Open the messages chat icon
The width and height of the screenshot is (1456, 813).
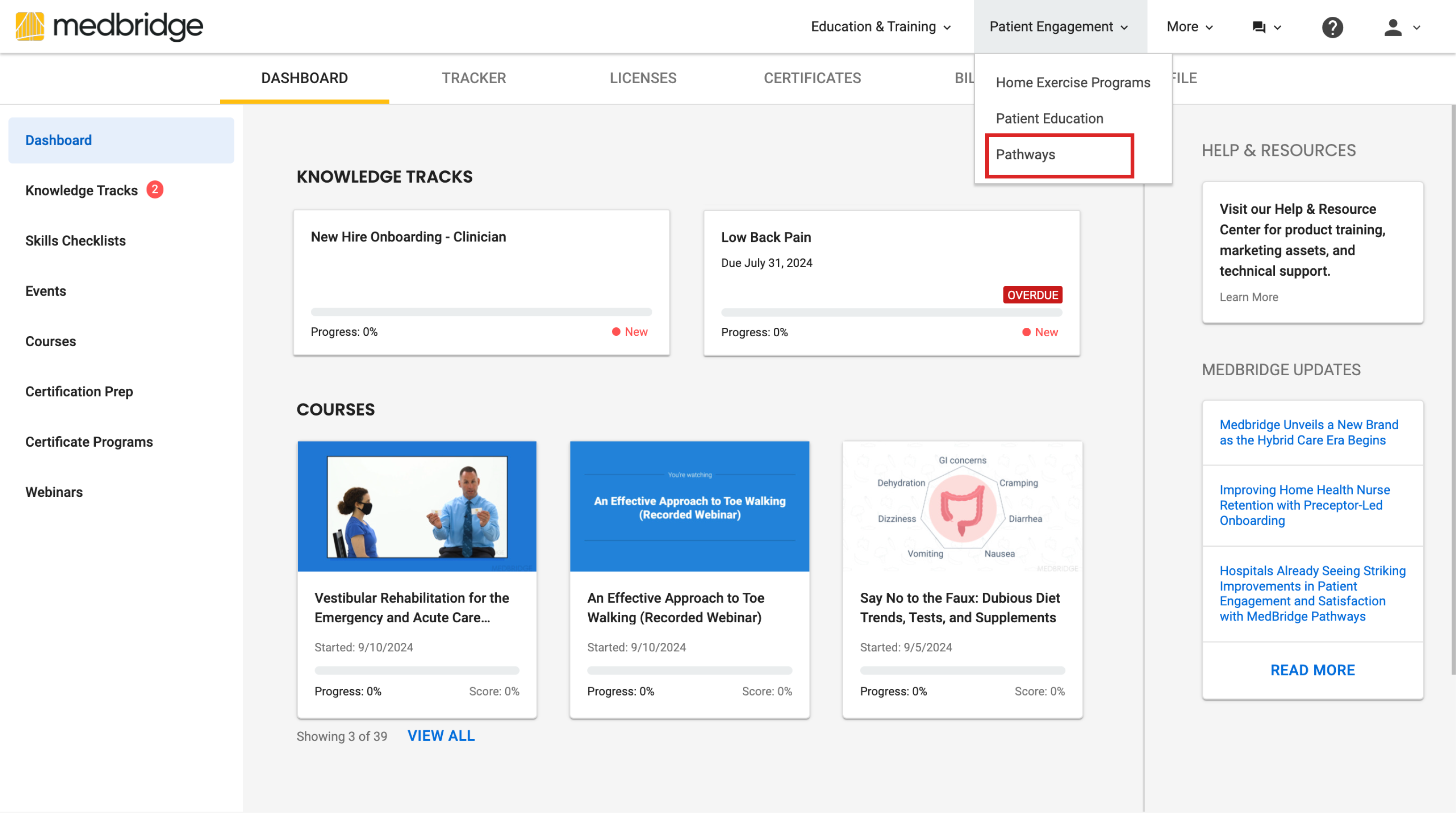click(1258, 27)
